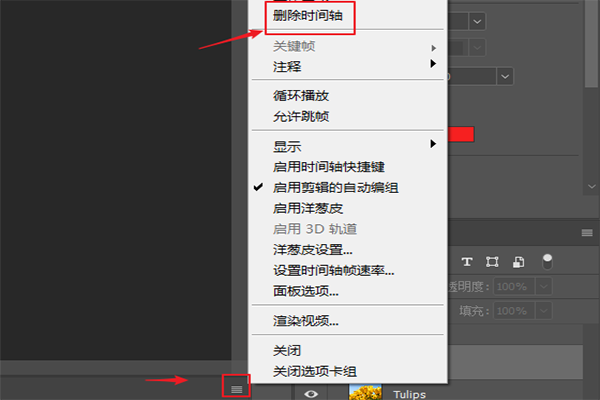Click the Tulips layer thumbnail
600x400 pixels.
[365, 392]
